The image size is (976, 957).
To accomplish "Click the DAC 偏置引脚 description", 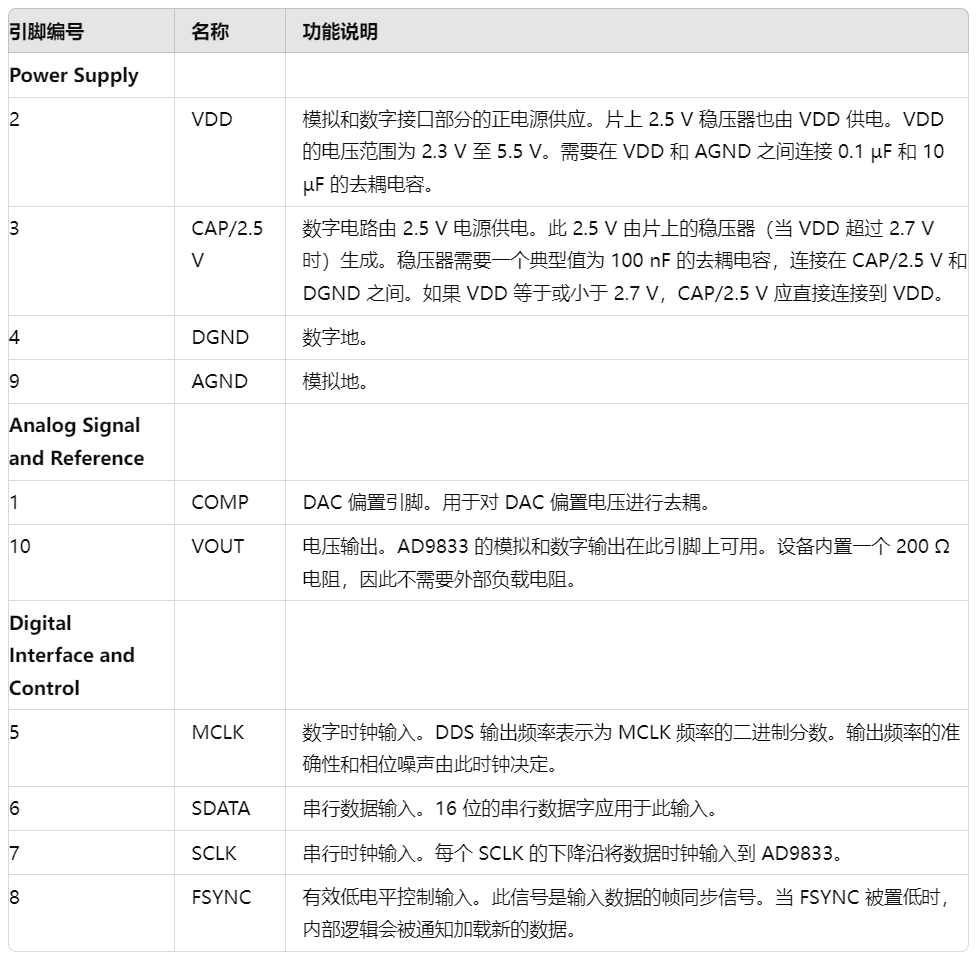I will (506, 502).
